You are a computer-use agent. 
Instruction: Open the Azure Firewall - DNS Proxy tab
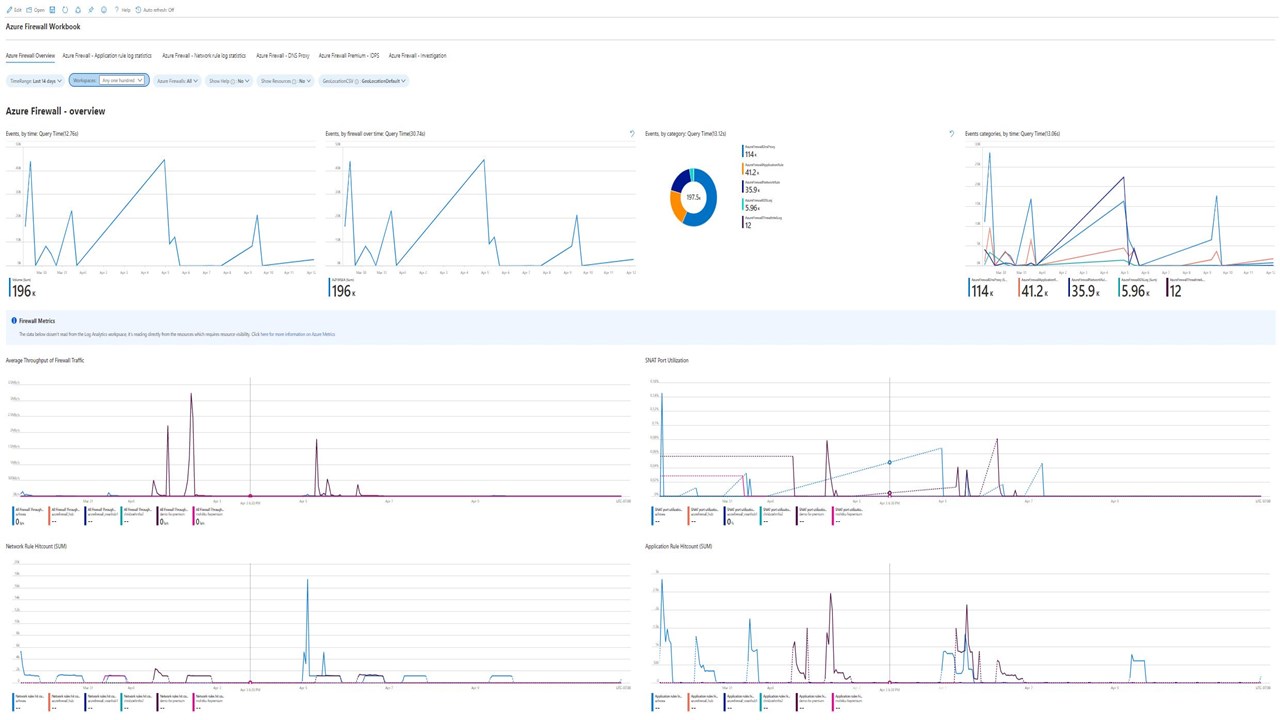283,56
